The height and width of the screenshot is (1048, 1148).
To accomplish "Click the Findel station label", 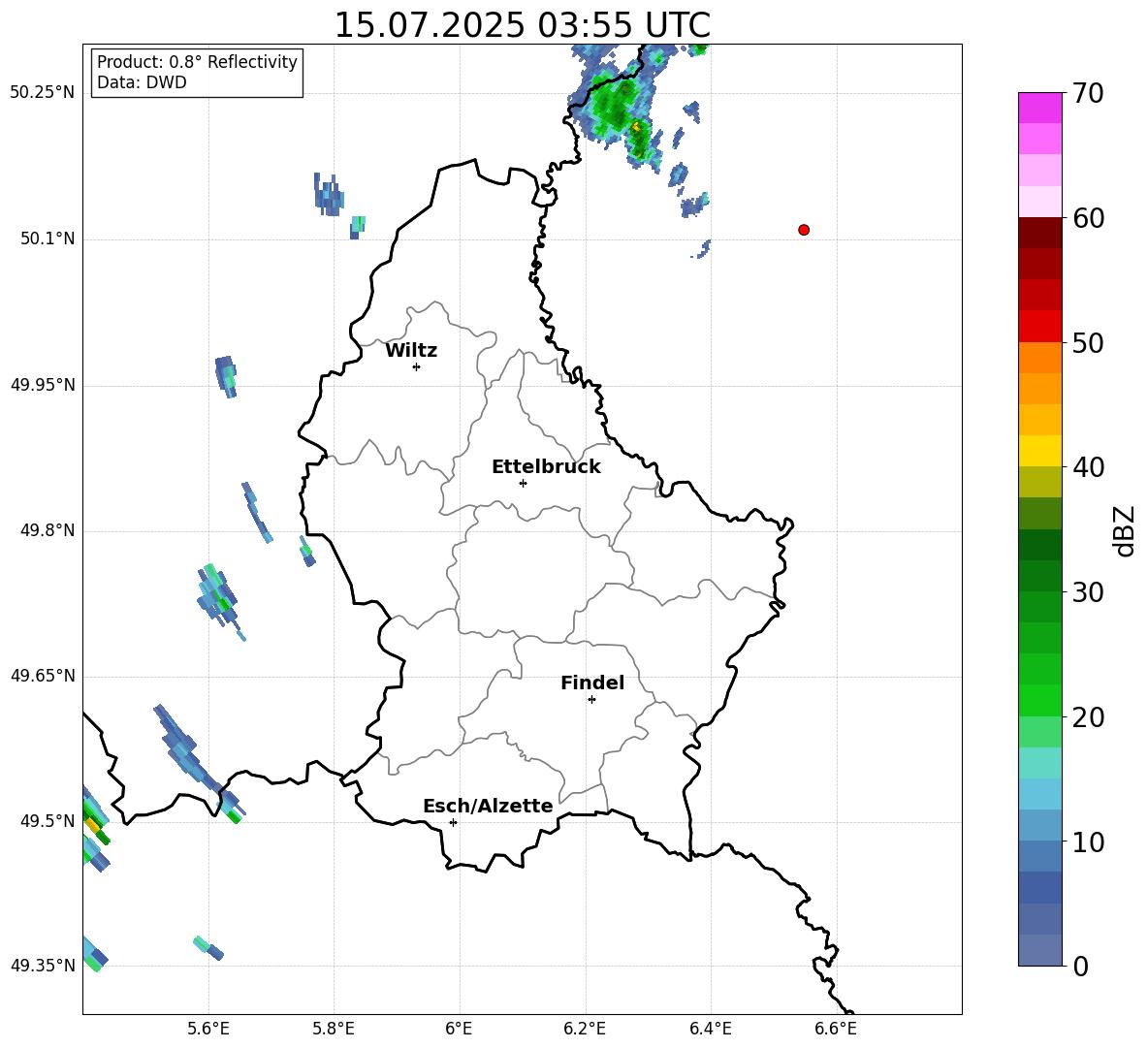I will coord(592,683).
